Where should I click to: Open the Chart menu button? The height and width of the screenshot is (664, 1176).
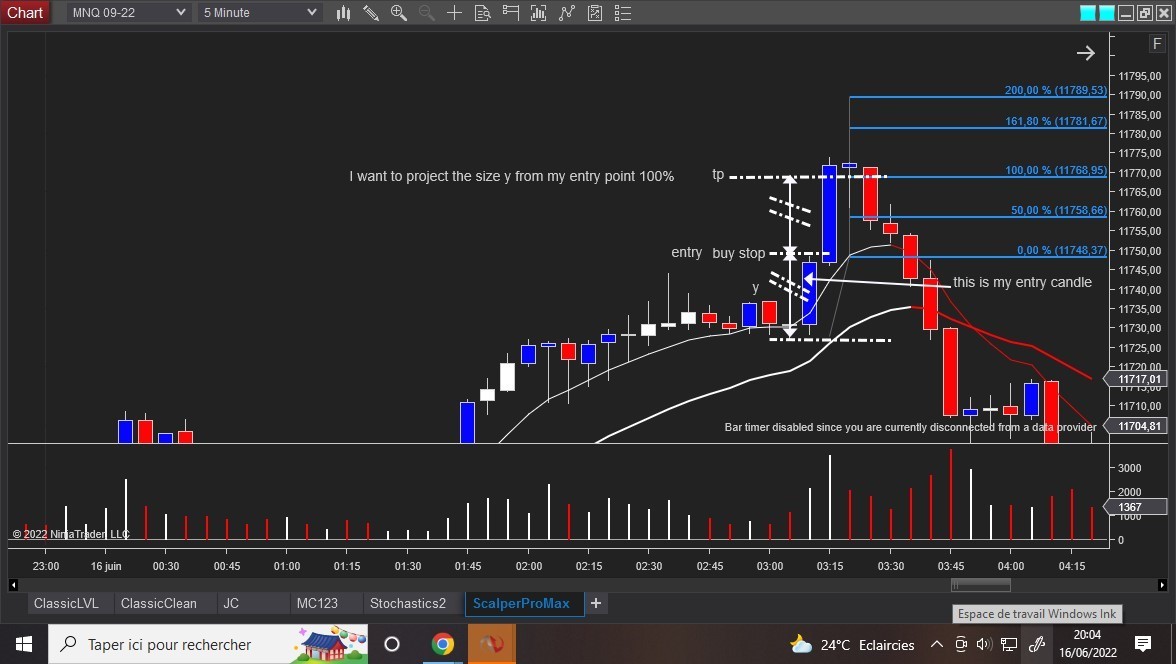[x=25, y=13]
